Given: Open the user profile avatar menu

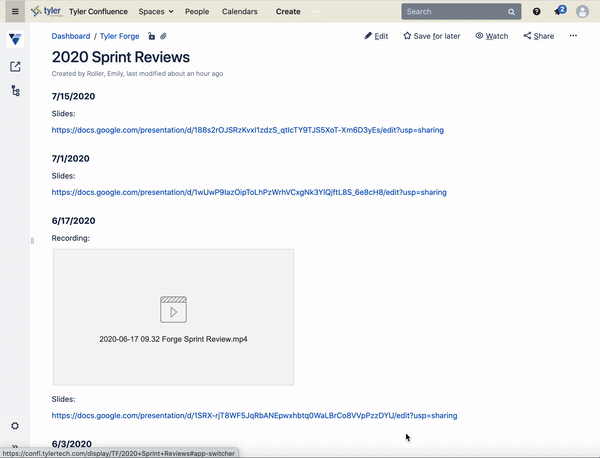Looking at the screenshot, I should pos(582,11).
